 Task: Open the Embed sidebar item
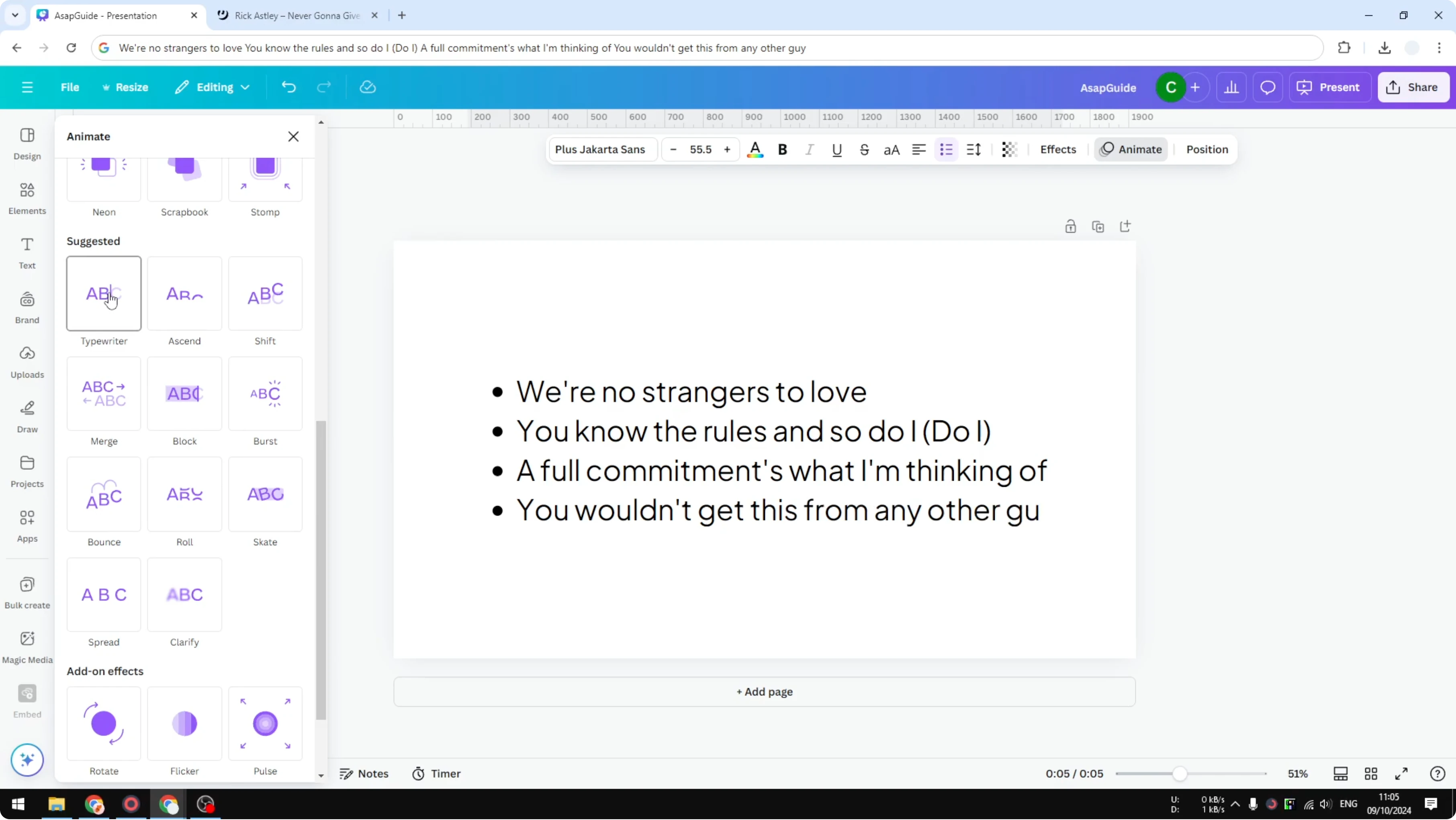pos(27,702)
